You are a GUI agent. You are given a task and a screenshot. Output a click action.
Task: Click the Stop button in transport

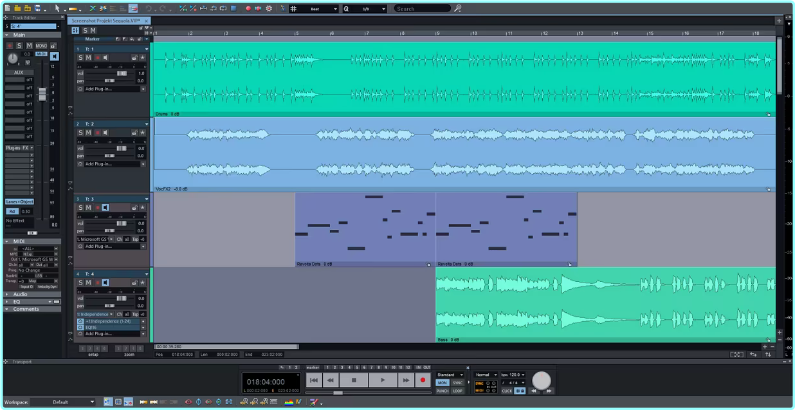click(x=354, y=380)
